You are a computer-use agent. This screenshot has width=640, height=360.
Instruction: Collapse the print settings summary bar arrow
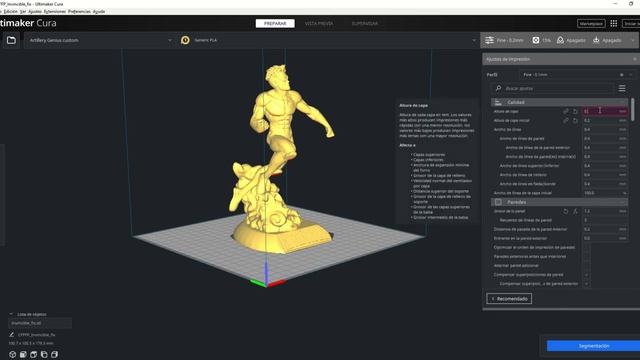[633, 40]
